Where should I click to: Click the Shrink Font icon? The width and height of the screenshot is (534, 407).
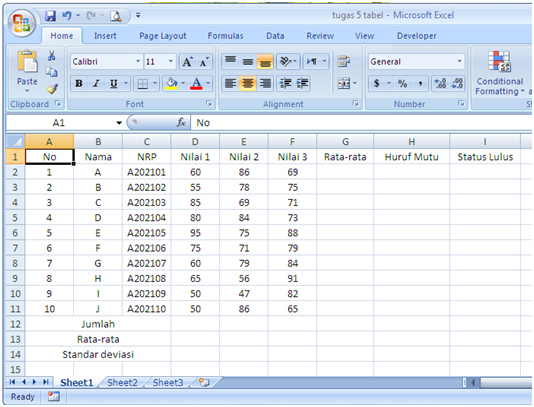204,62
